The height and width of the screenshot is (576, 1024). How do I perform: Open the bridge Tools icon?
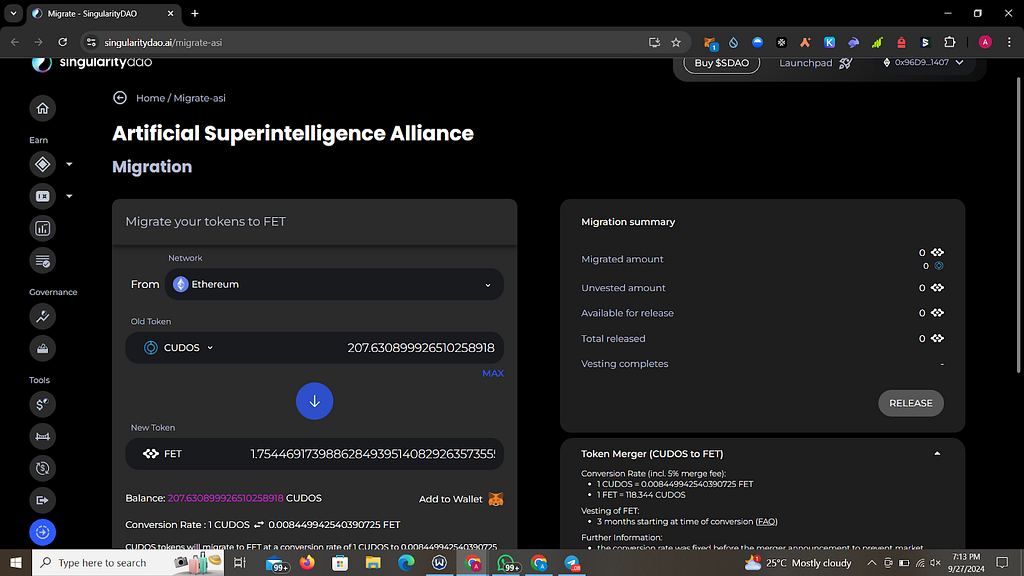[42, 436]
